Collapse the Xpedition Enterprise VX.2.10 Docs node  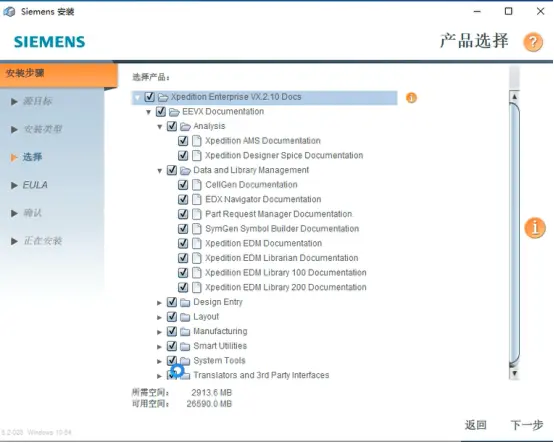pyautogui.click(x=137, y=98)
